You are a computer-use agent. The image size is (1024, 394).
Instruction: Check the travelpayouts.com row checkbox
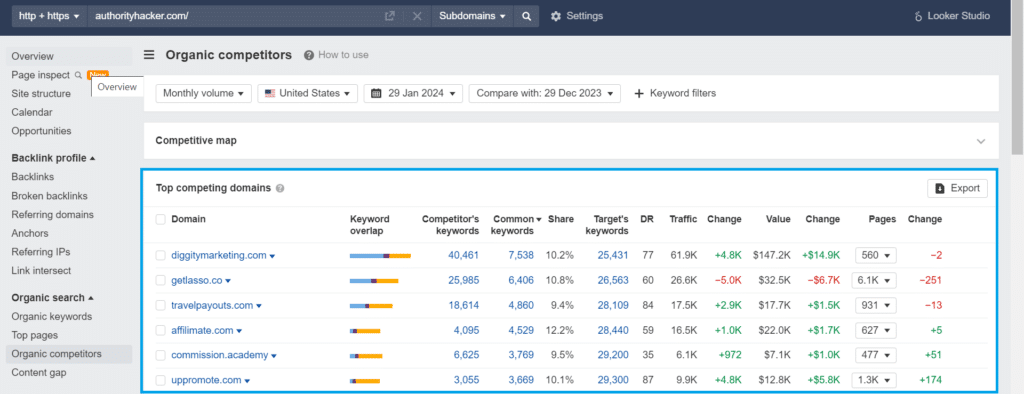pos(161,305)
